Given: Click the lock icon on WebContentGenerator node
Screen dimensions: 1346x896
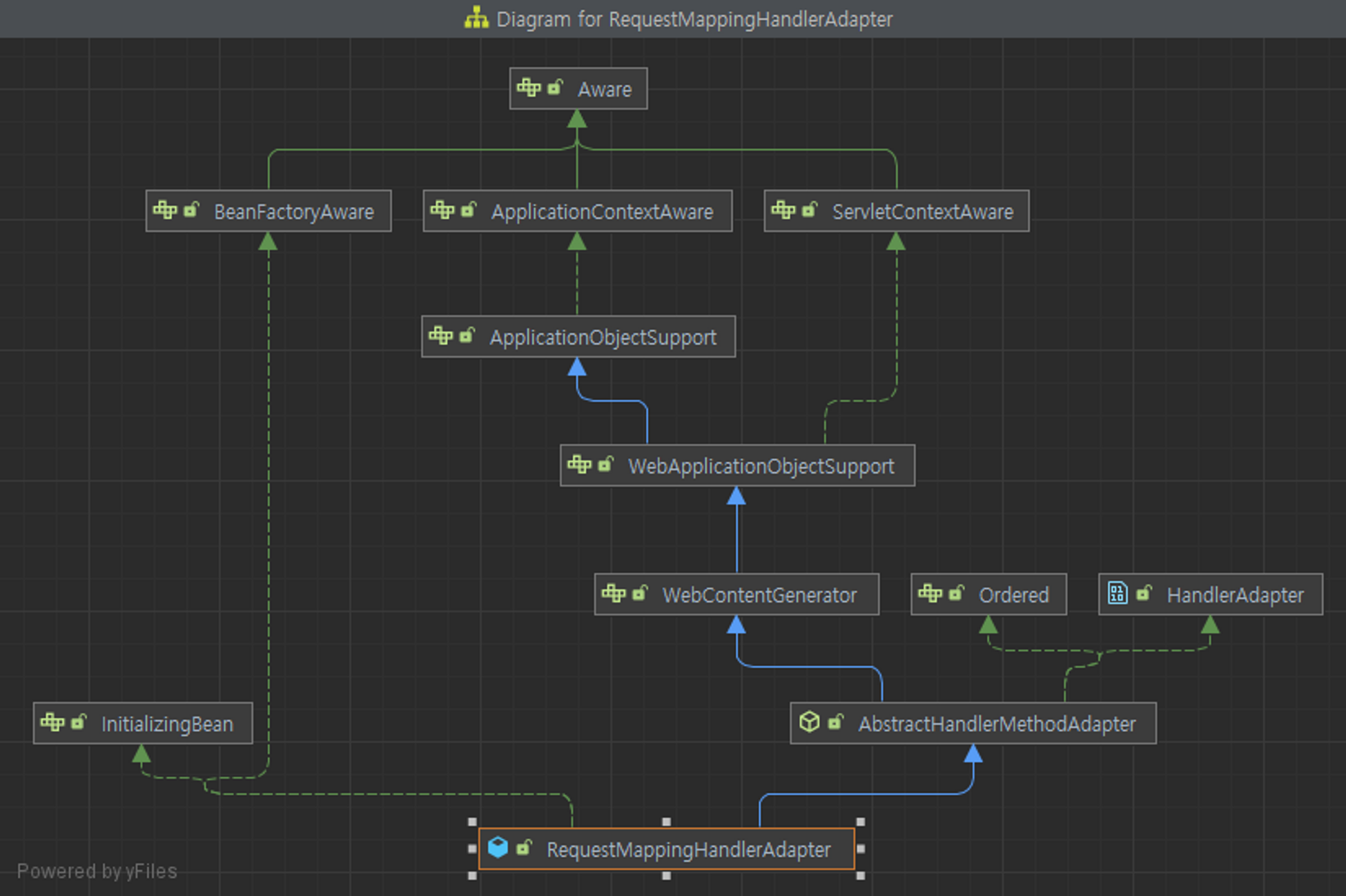Looking at the screenshot, I should click(641, 593).
